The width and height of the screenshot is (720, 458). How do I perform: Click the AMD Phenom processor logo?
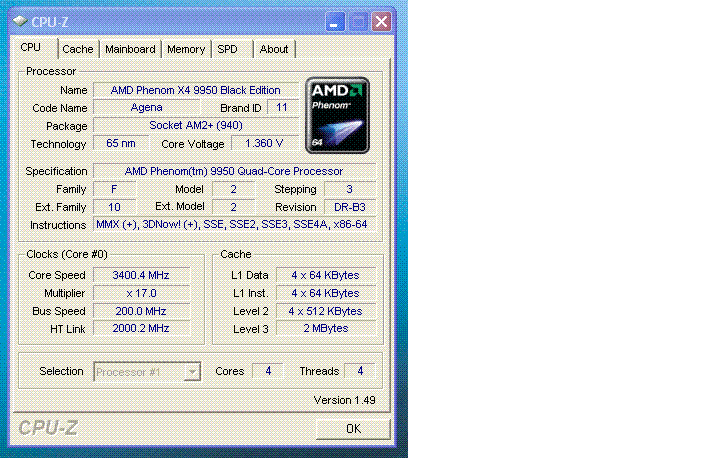[338, 115]
